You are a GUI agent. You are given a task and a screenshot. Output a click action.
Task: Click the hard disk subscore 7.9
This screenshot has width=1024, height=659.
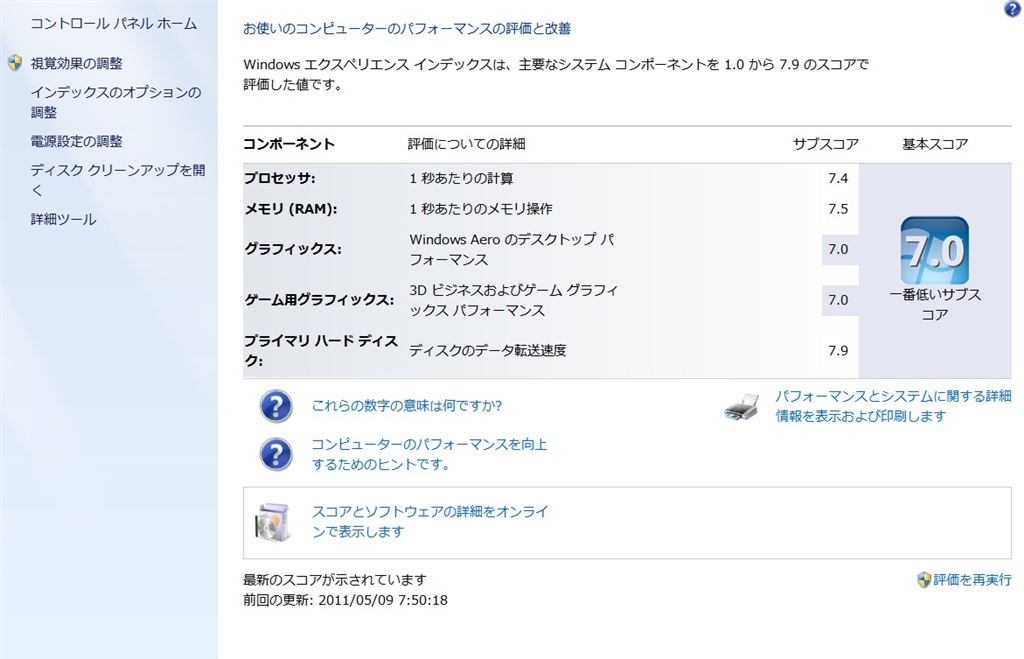pyautogui.click(x=838, y=351)
